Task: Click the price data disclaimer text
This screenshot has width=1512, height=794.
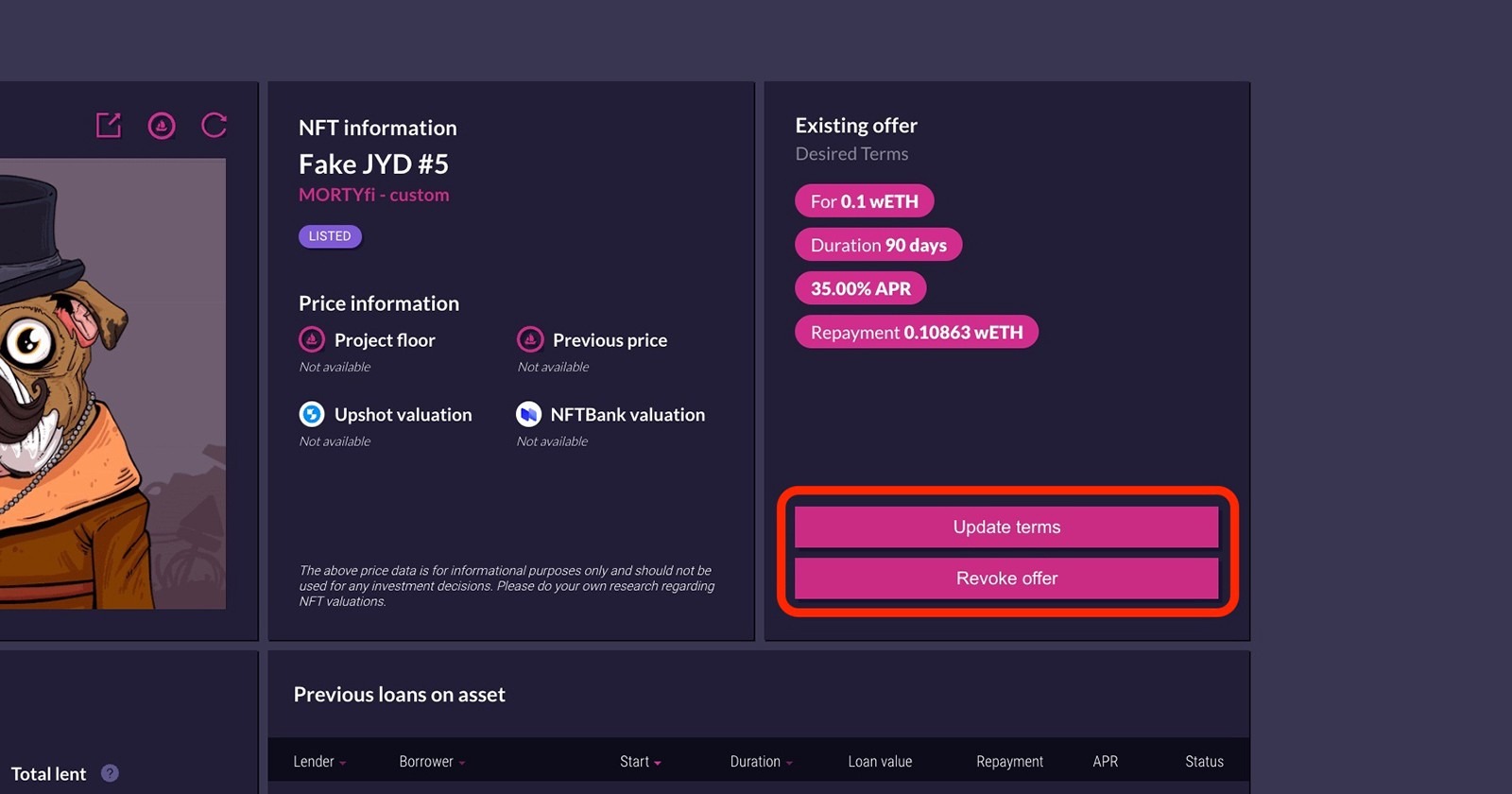Action: [507, 586]
